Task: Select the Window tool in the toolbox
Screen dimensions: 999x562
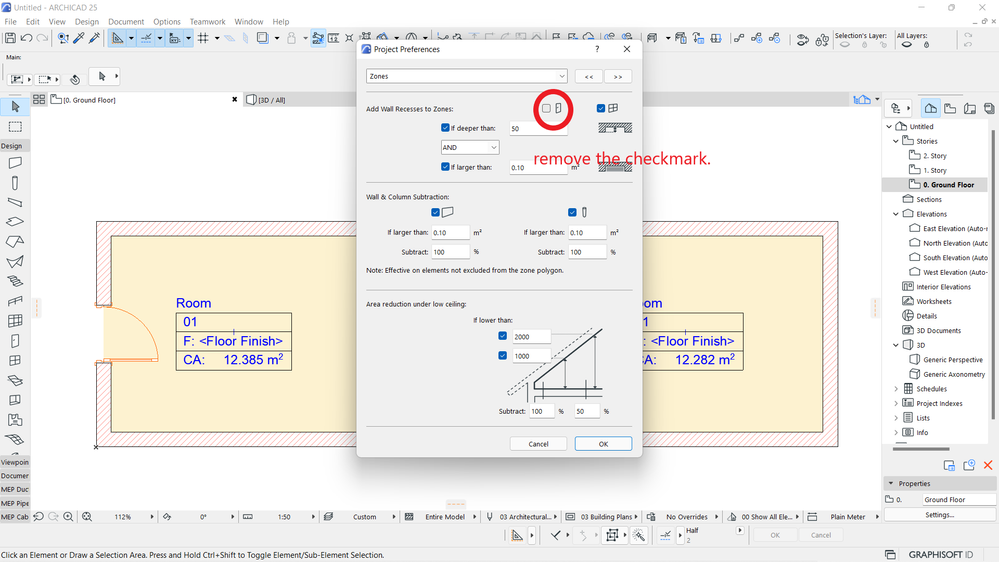Action: point(15,360)
